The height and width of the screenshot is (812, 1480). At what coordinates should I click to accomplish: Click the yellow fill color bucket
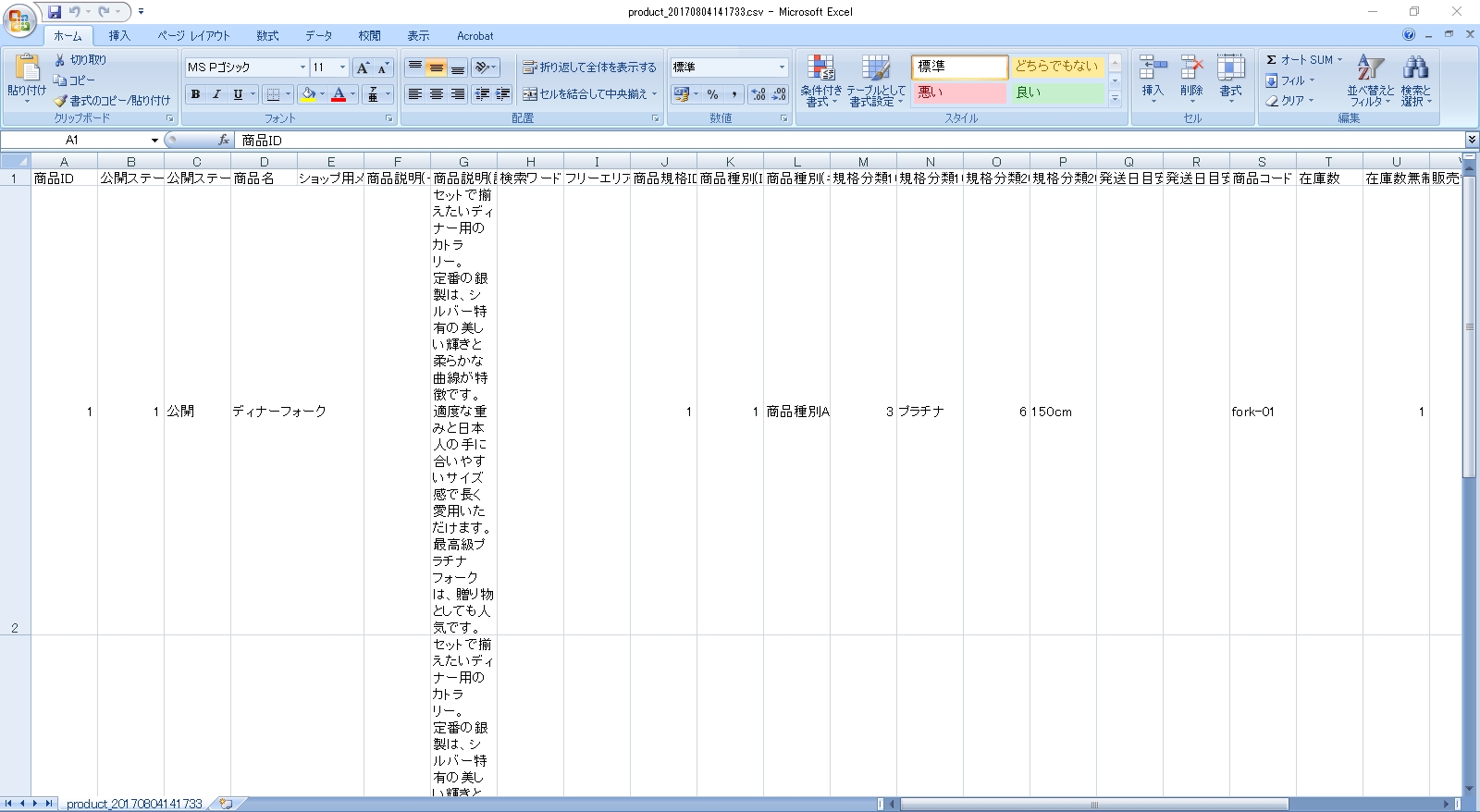tap(308, 94)
